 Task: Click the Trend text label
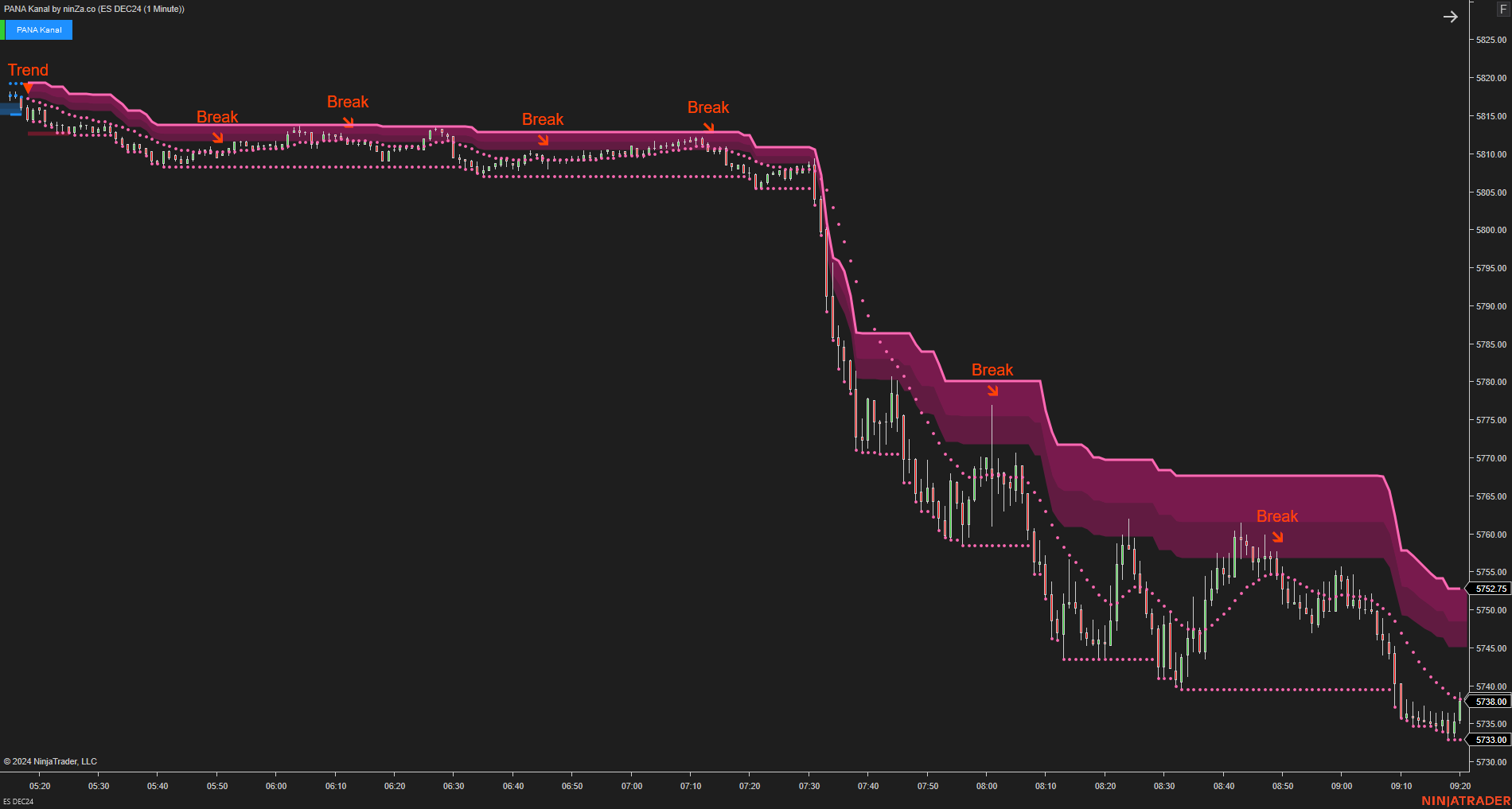27,70
